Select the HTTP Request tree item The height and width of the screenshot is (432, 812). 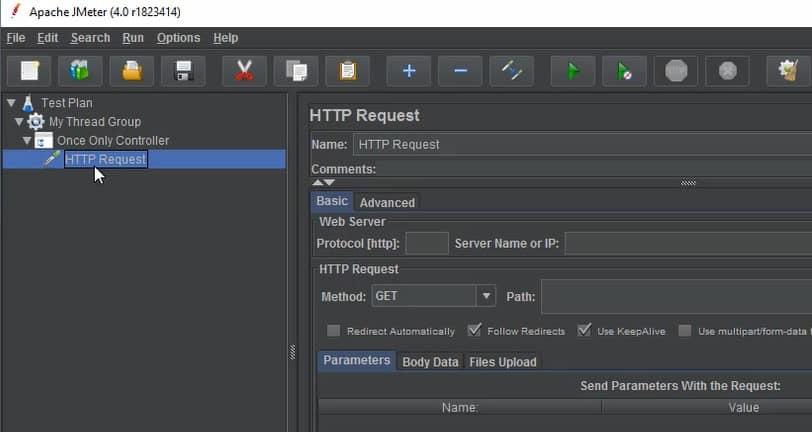106,159
